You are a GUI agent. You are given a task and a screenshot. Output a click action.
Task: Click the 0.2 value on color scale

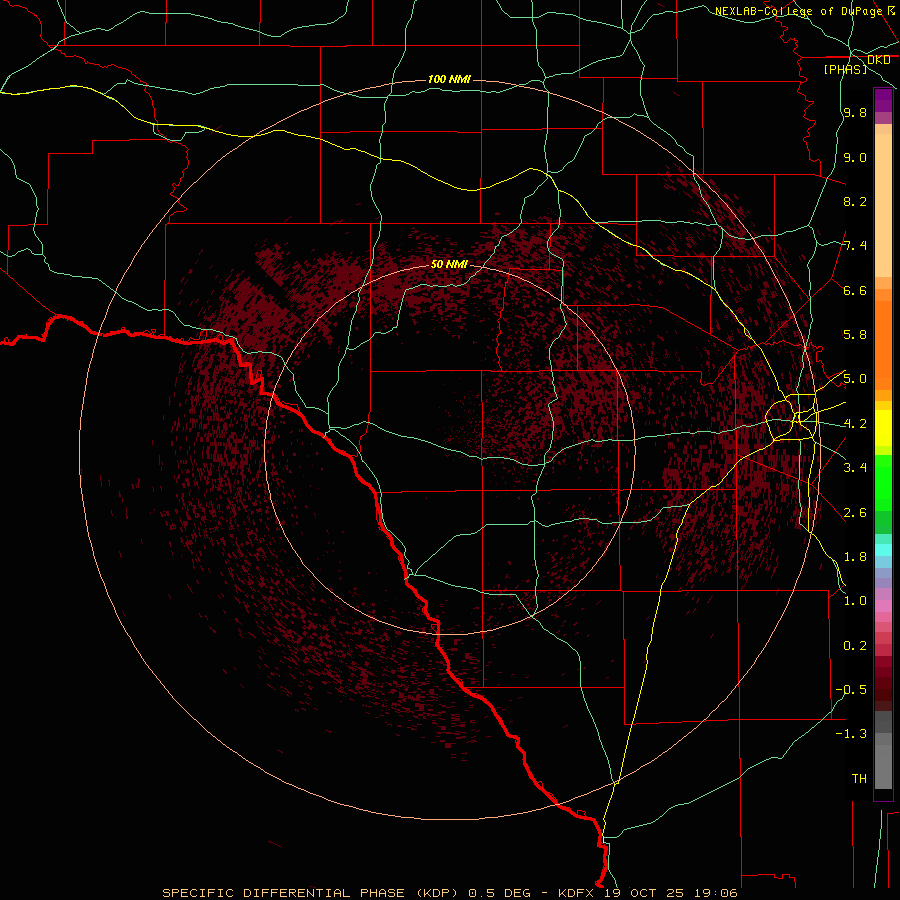pyautogui.click(x=855, y=646)
